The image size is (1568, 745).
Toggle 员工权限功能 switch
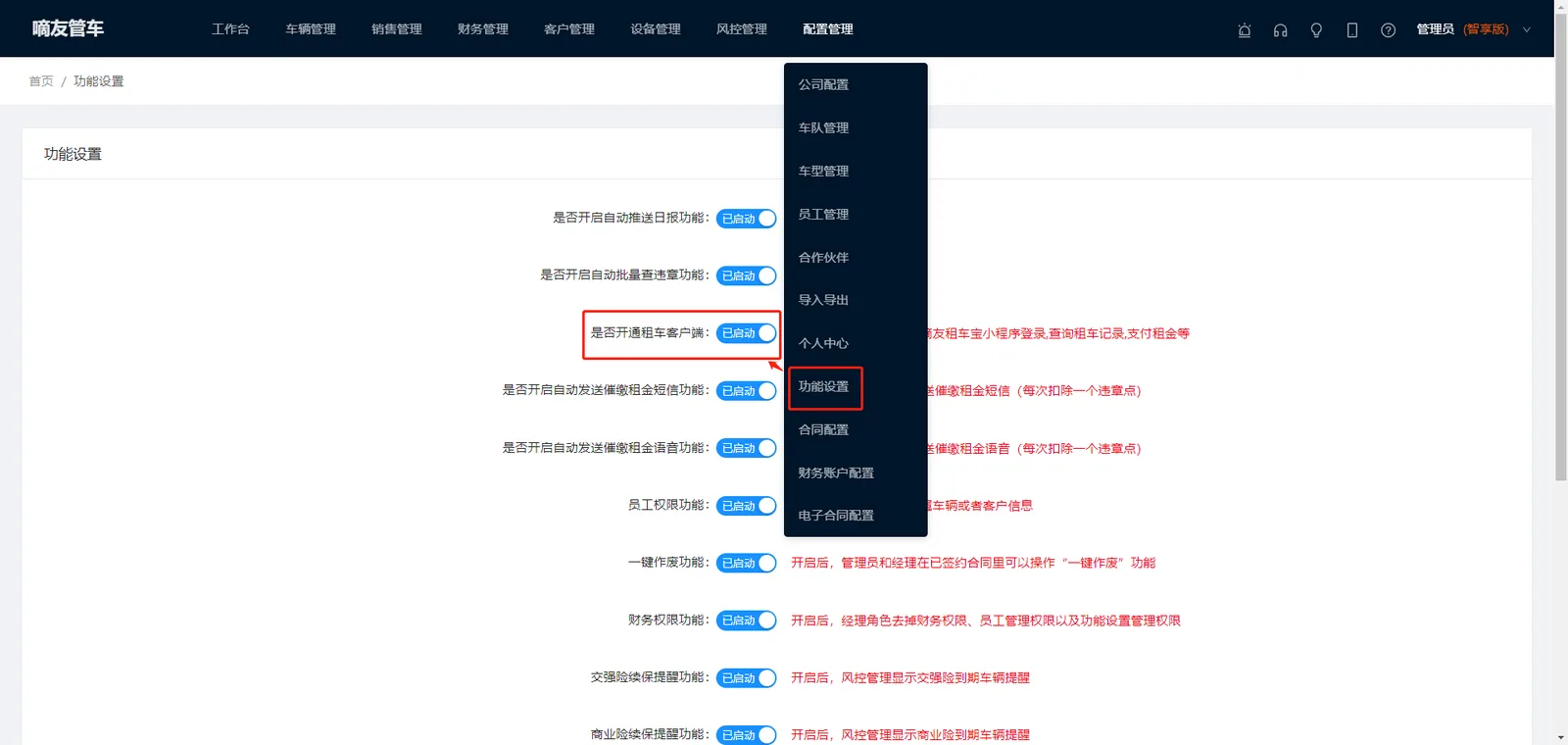(x=747, y=506)
